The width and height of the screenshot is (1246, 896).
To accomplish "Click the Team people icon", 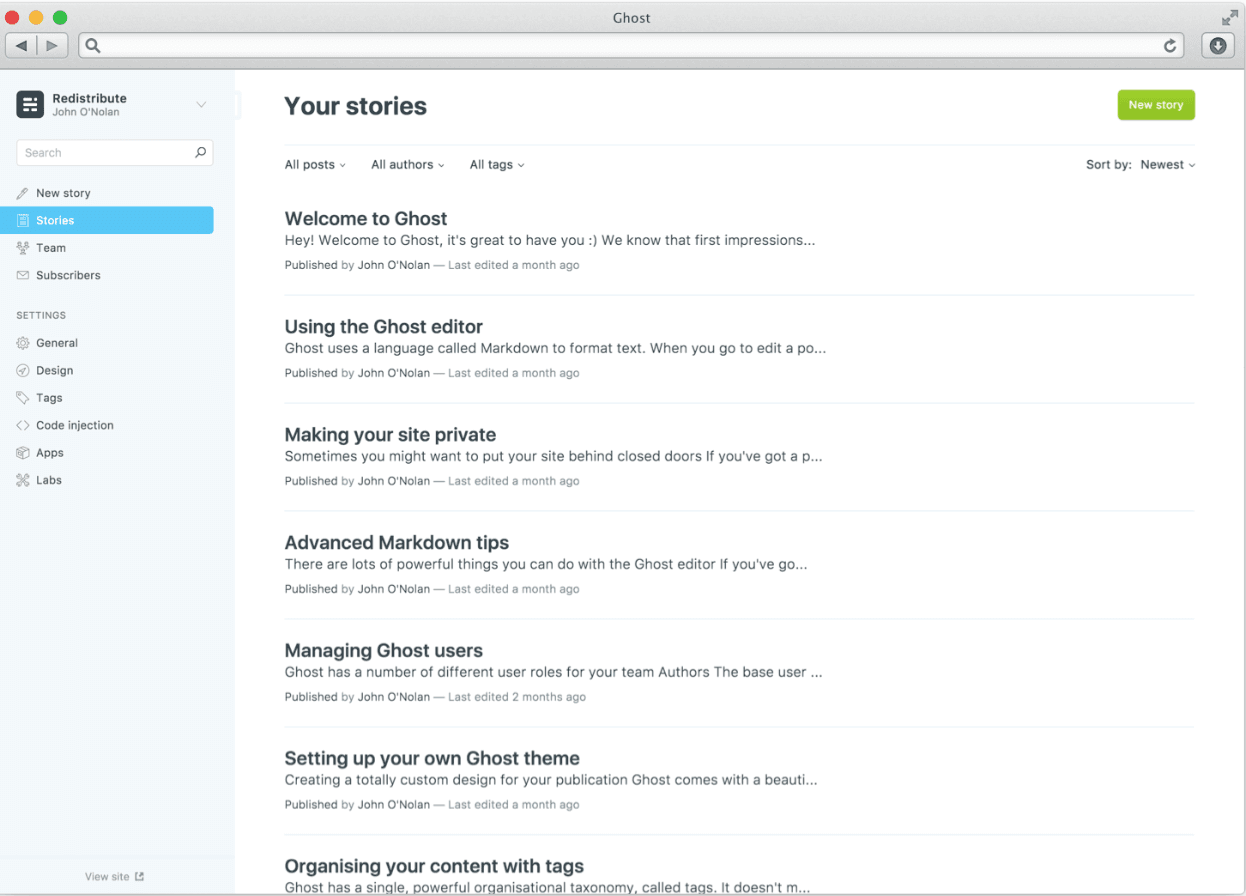I will (x=23, y=248).
